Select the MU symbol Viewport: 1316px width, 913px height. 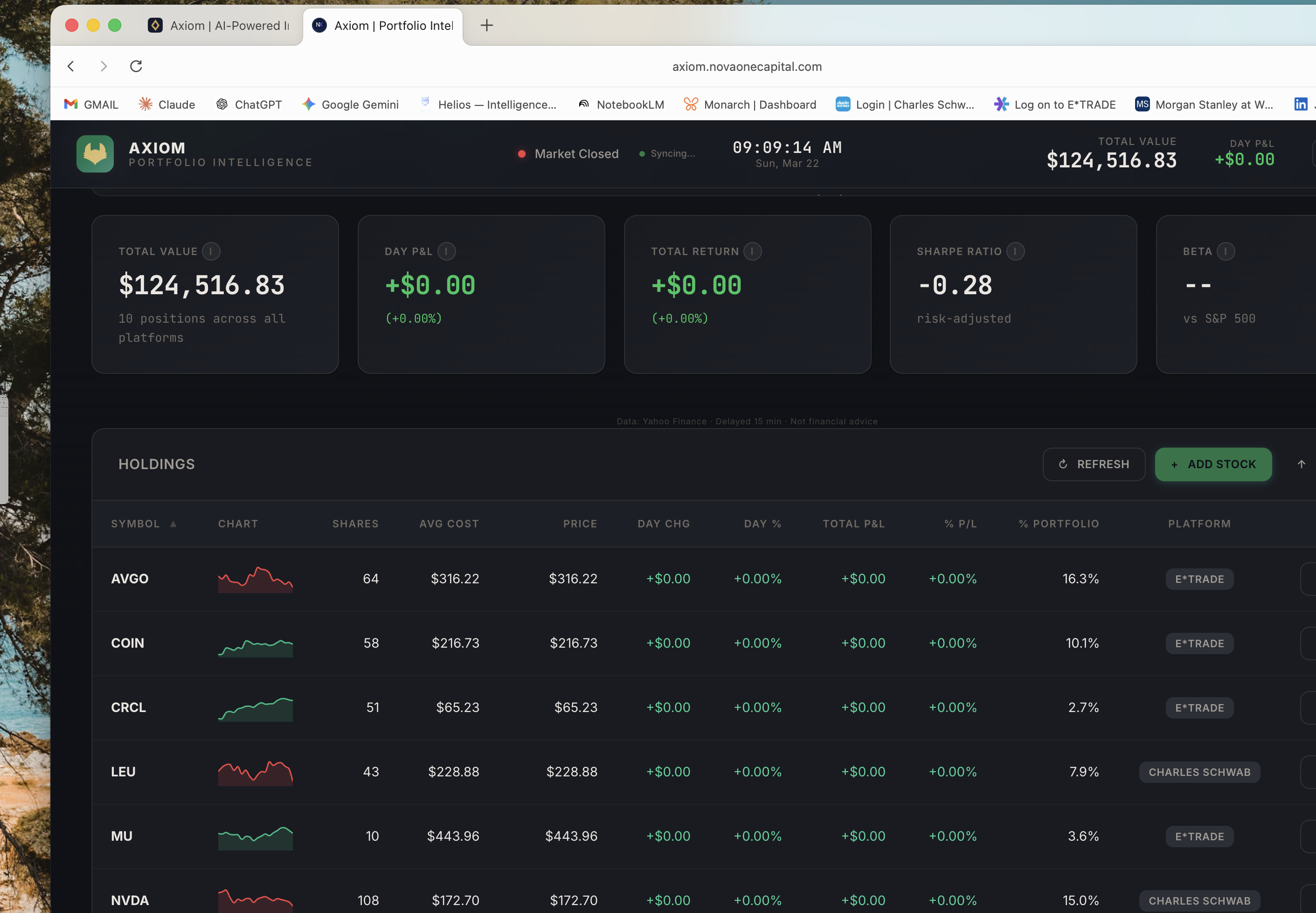point(122,836)
